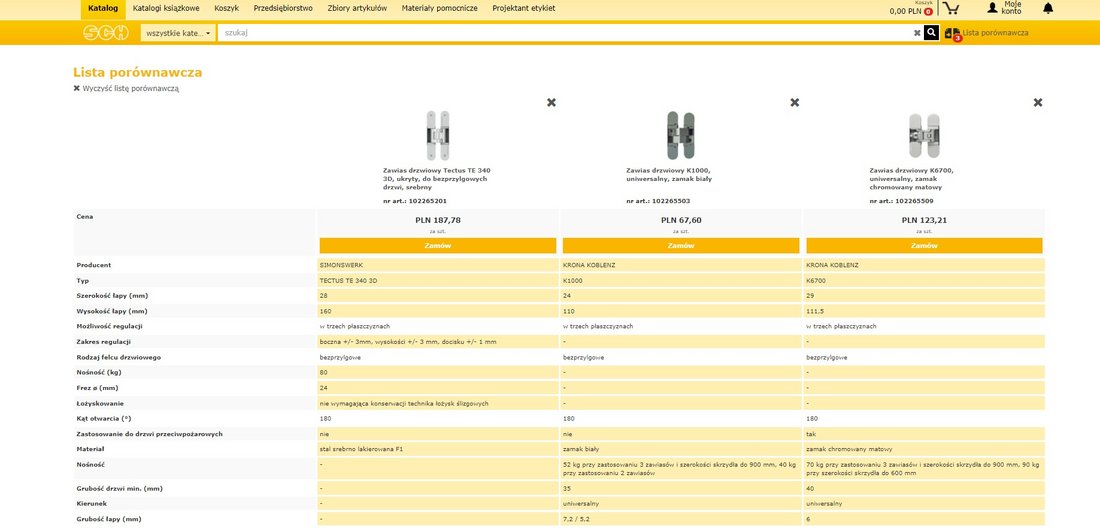
Task: Open the notifications bell icon
Action: pyautogui.click(x=1048, y=8)
